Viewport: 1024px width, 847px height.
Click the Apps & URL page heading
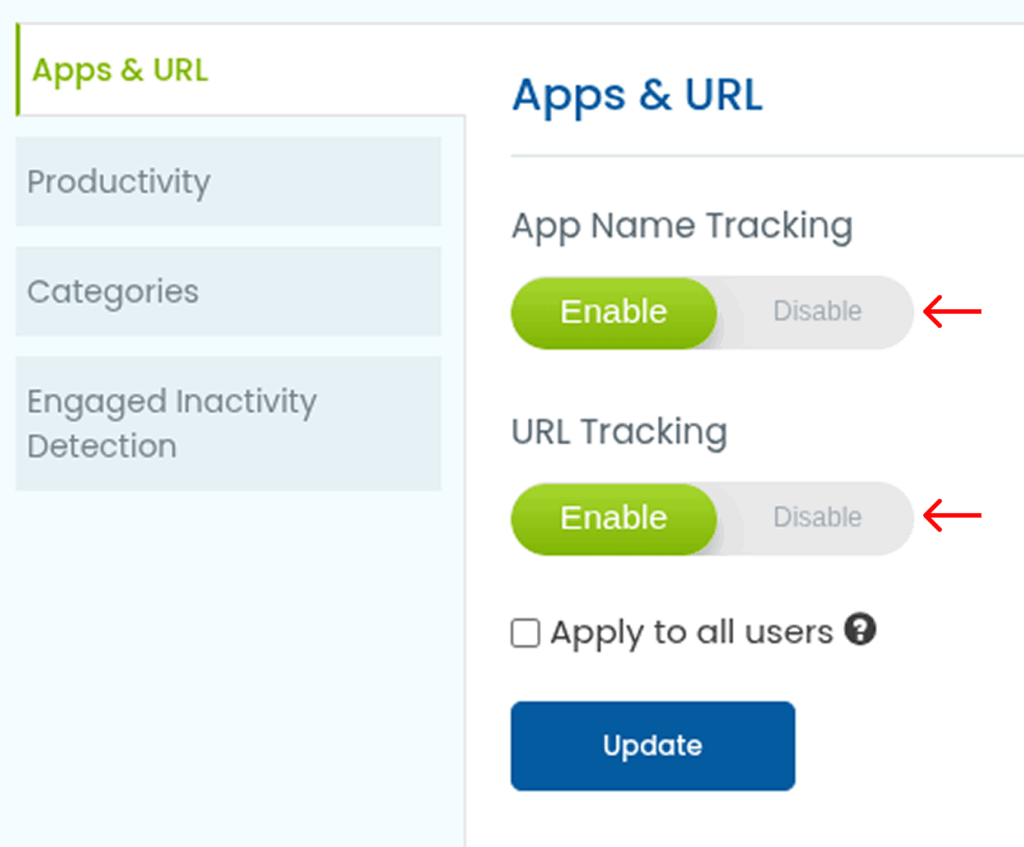(637, 96)
